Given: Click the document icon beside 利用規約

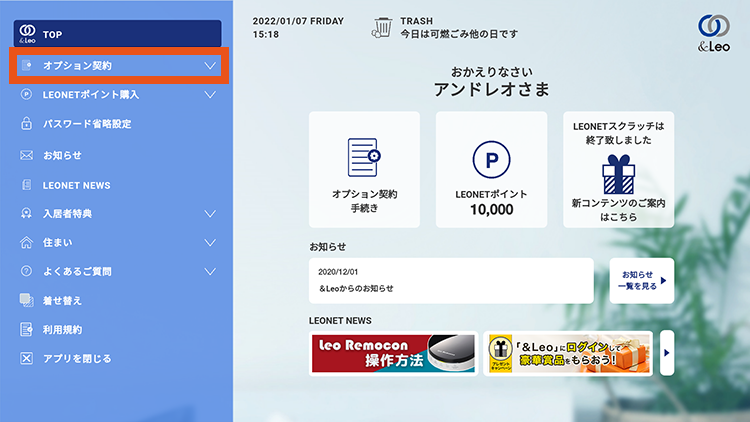Looking at the screenshot, I should [26, 329].
